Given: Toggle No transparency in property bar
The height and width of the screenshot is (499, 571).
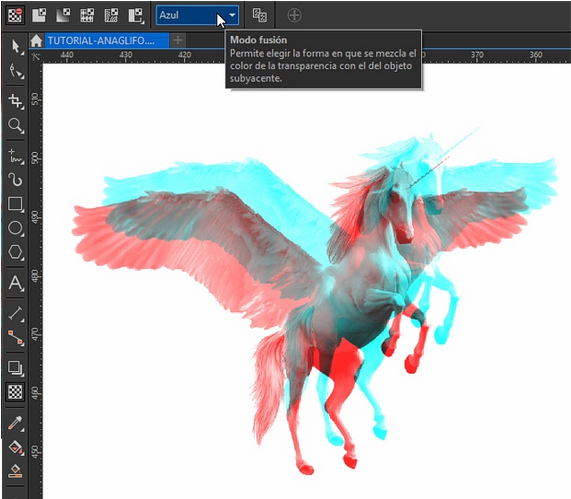Looking at the screenshot, I should click(x=15, y=15).
